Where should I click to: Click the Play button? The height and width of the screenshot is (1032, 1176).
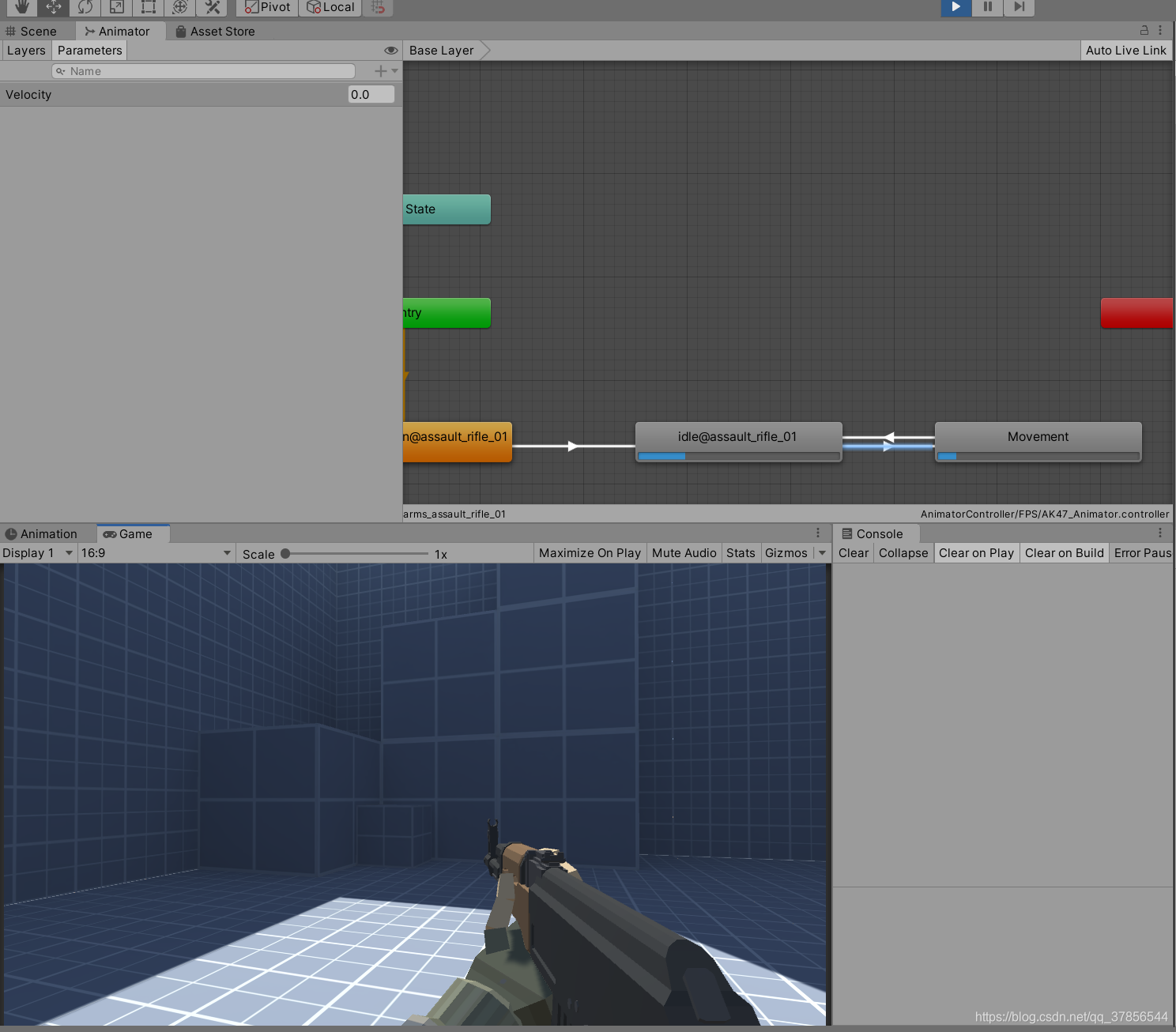tap(956, 7)
